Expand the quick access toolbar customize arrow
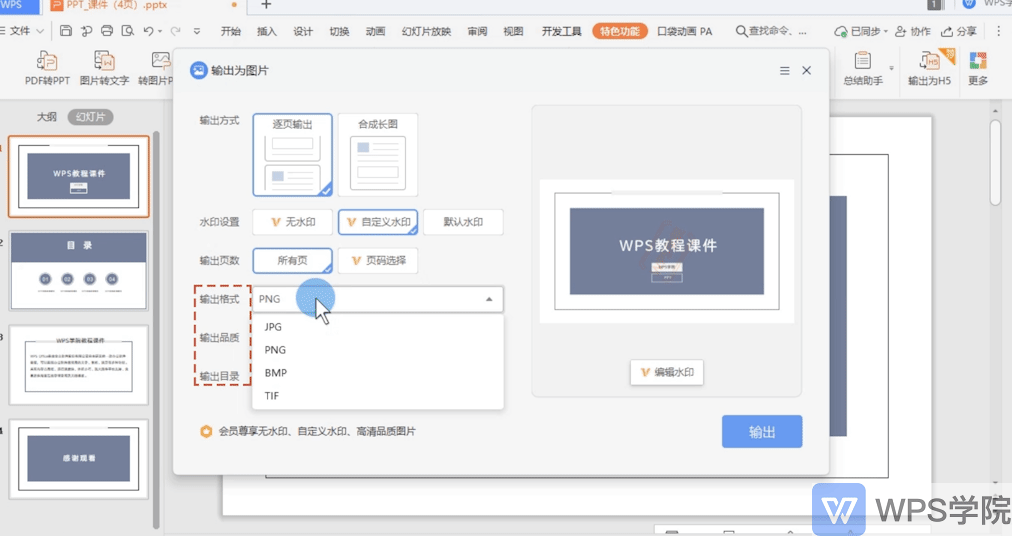This screenshot has width=1012, height=536. pyautogui.click(x=197, y=31)
